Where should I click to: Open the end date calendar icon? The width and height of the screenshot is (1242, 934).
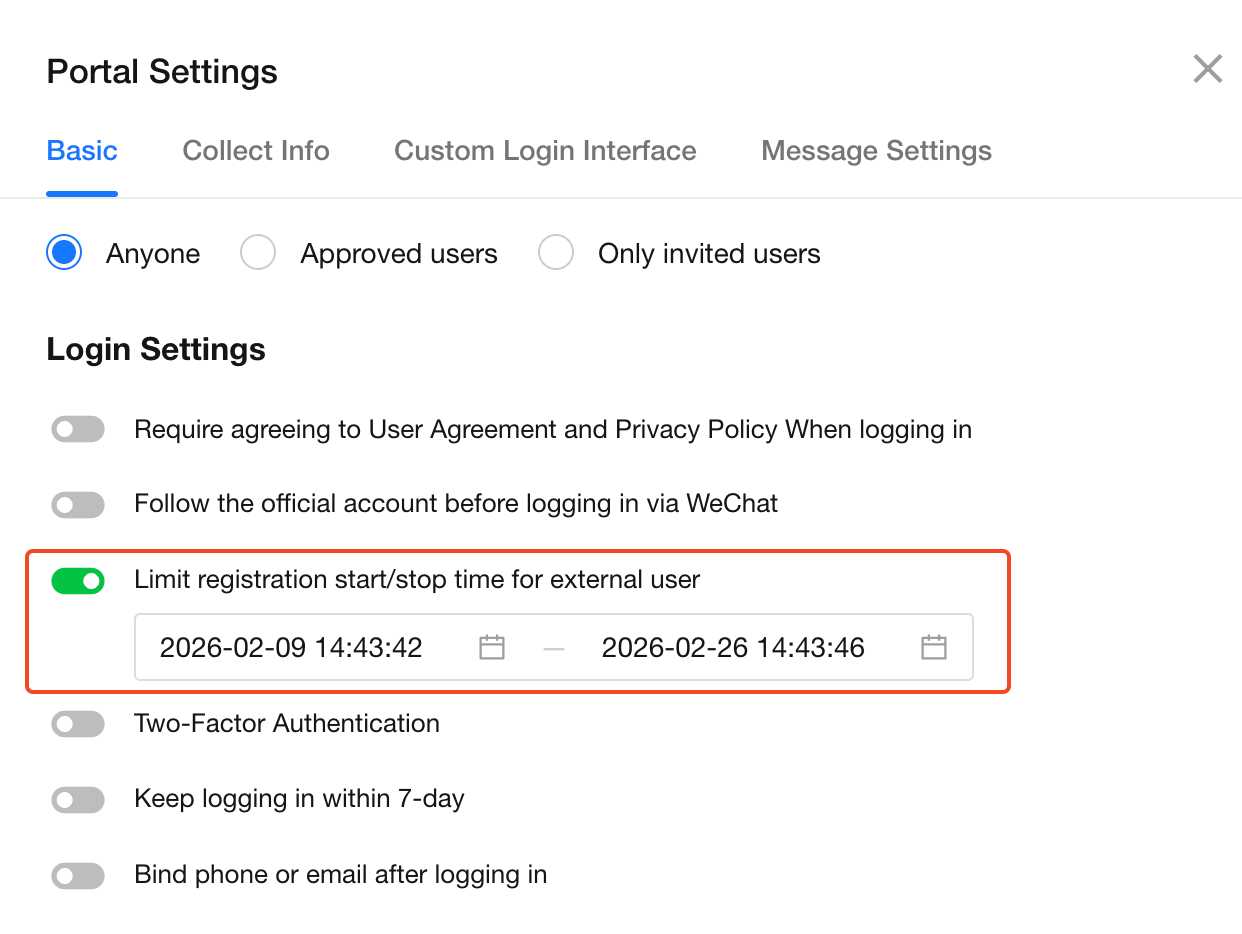933,648
